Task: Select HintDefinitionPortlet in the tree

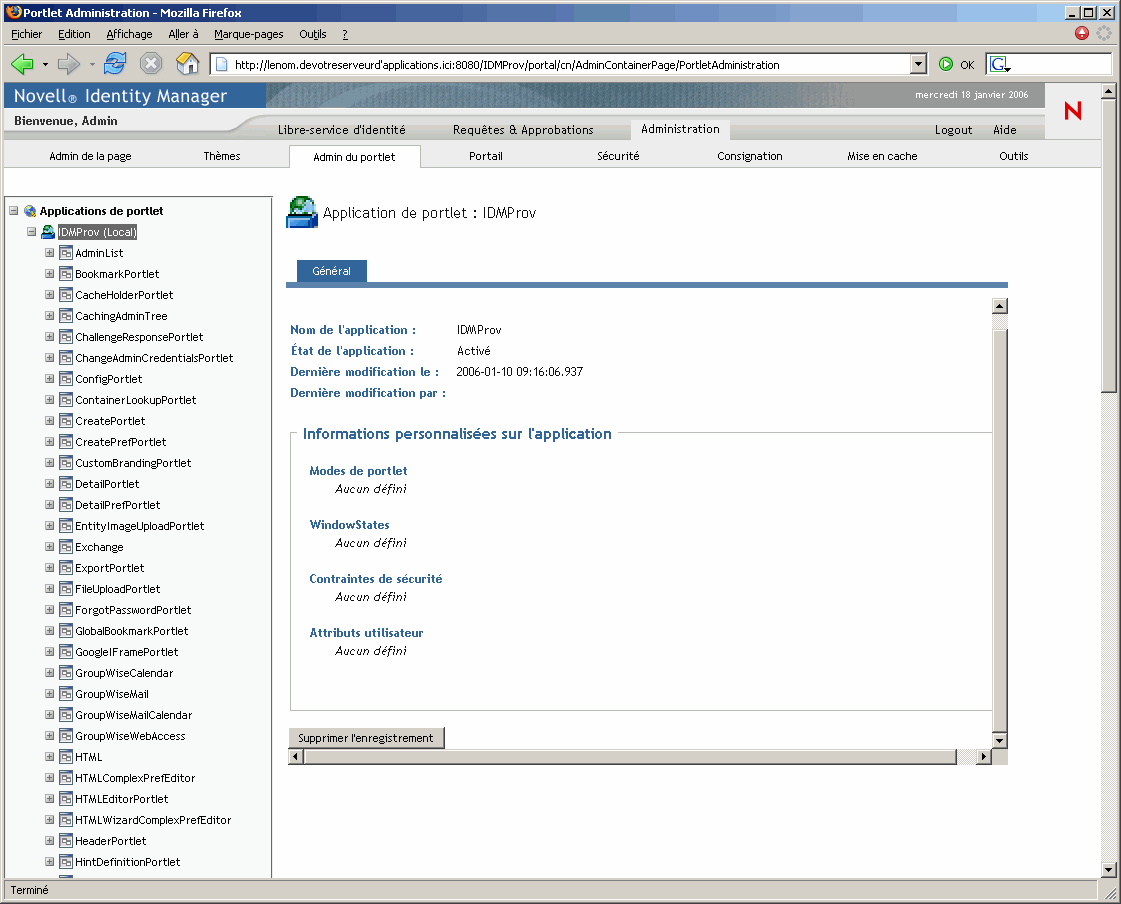Action: [128, 863]
